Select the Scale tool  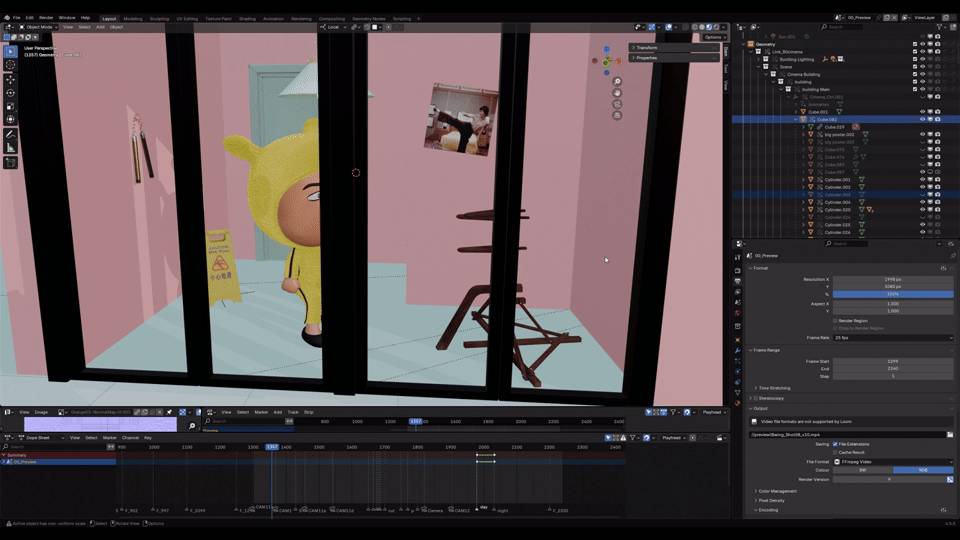click(x=10, y=107)
